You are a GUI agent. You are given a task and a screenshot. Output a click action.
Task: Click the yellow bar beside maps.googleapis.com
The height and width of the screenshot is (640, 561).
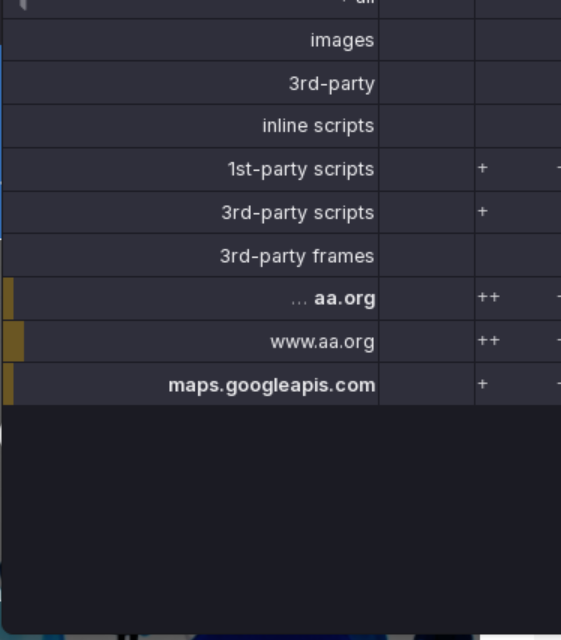click(9, 384)
